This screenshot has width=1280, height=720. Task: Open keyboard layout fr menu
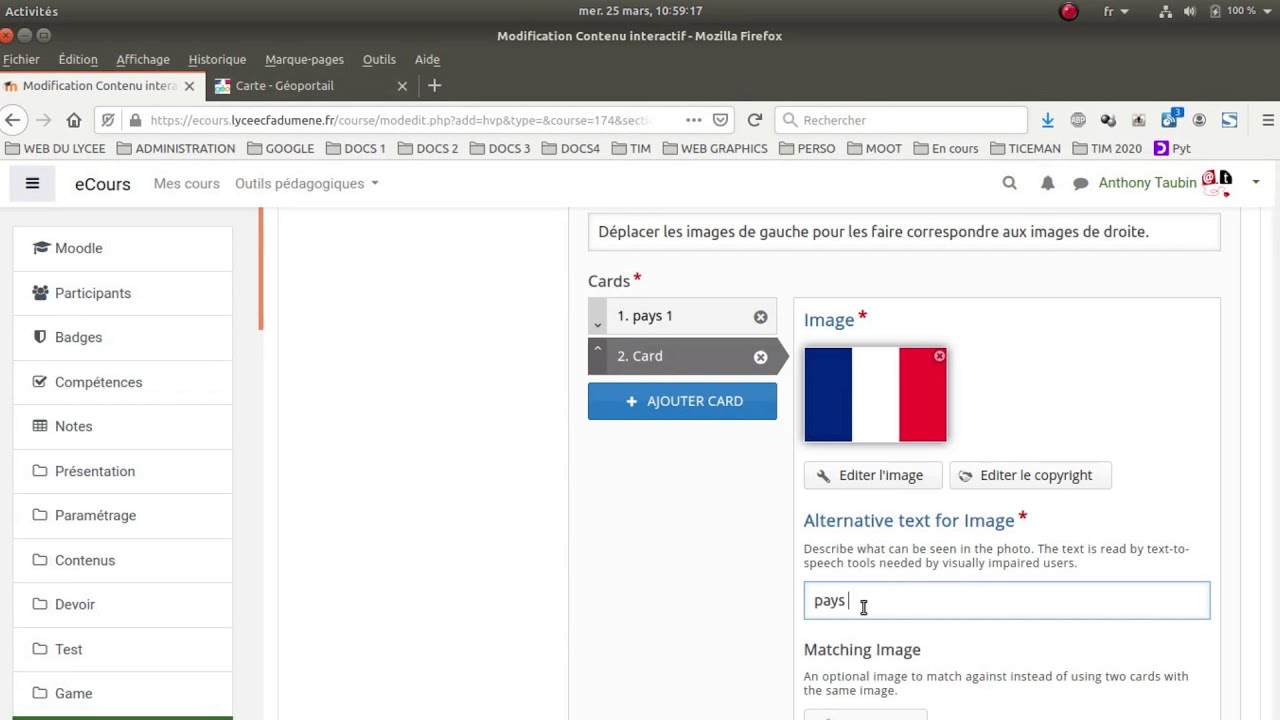[1115, 11]
